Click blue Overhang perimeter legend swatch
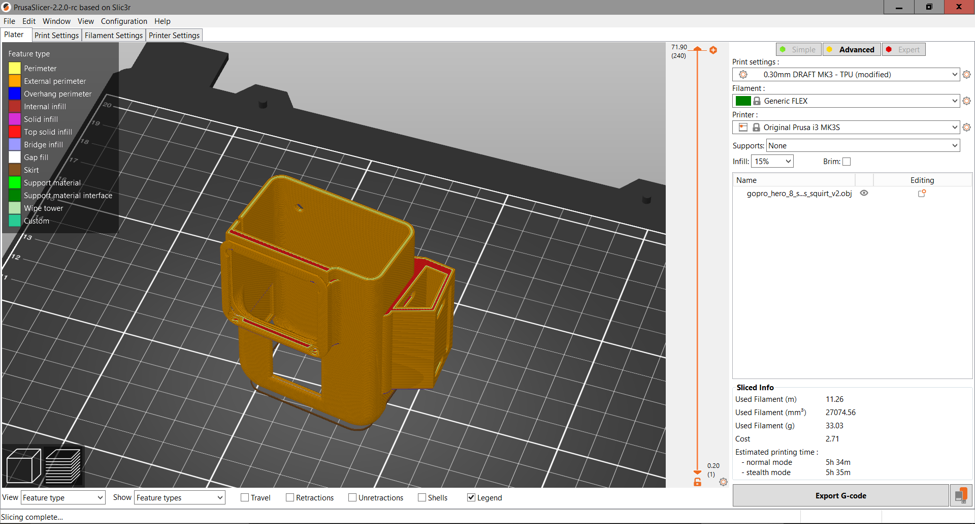 point(15,94)
